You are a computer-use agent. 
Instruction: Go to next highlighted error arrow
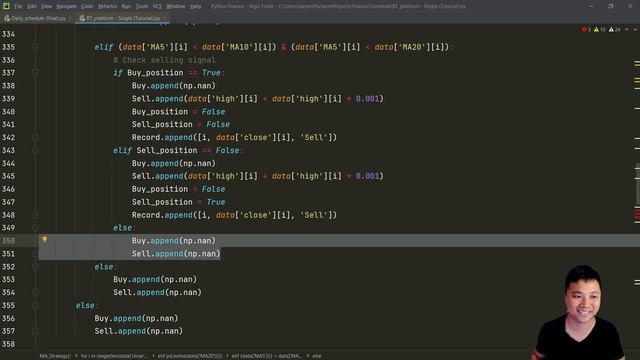tap(635, 29)
